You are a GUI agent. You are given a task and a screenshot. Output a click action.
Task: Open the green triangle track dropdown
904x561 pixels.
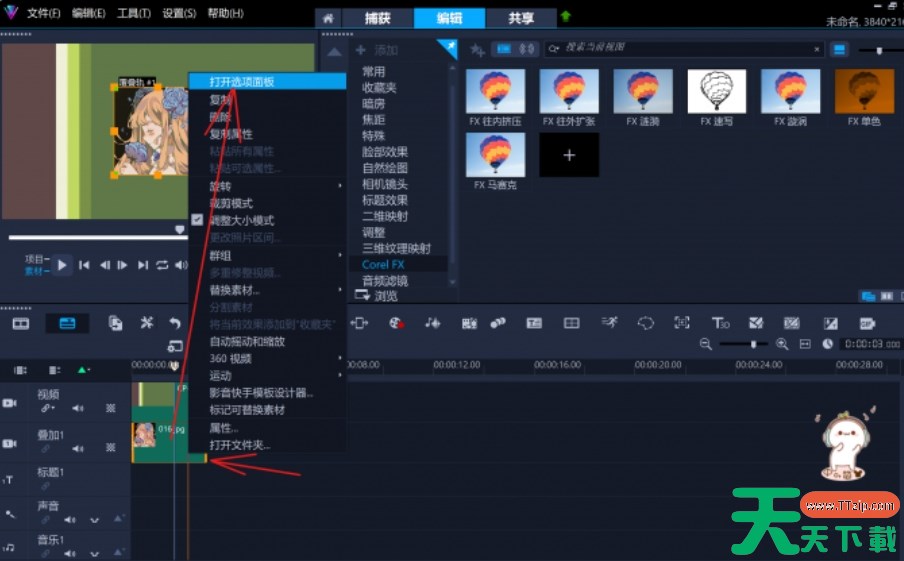pyautogui.click(x=83, y=370)
